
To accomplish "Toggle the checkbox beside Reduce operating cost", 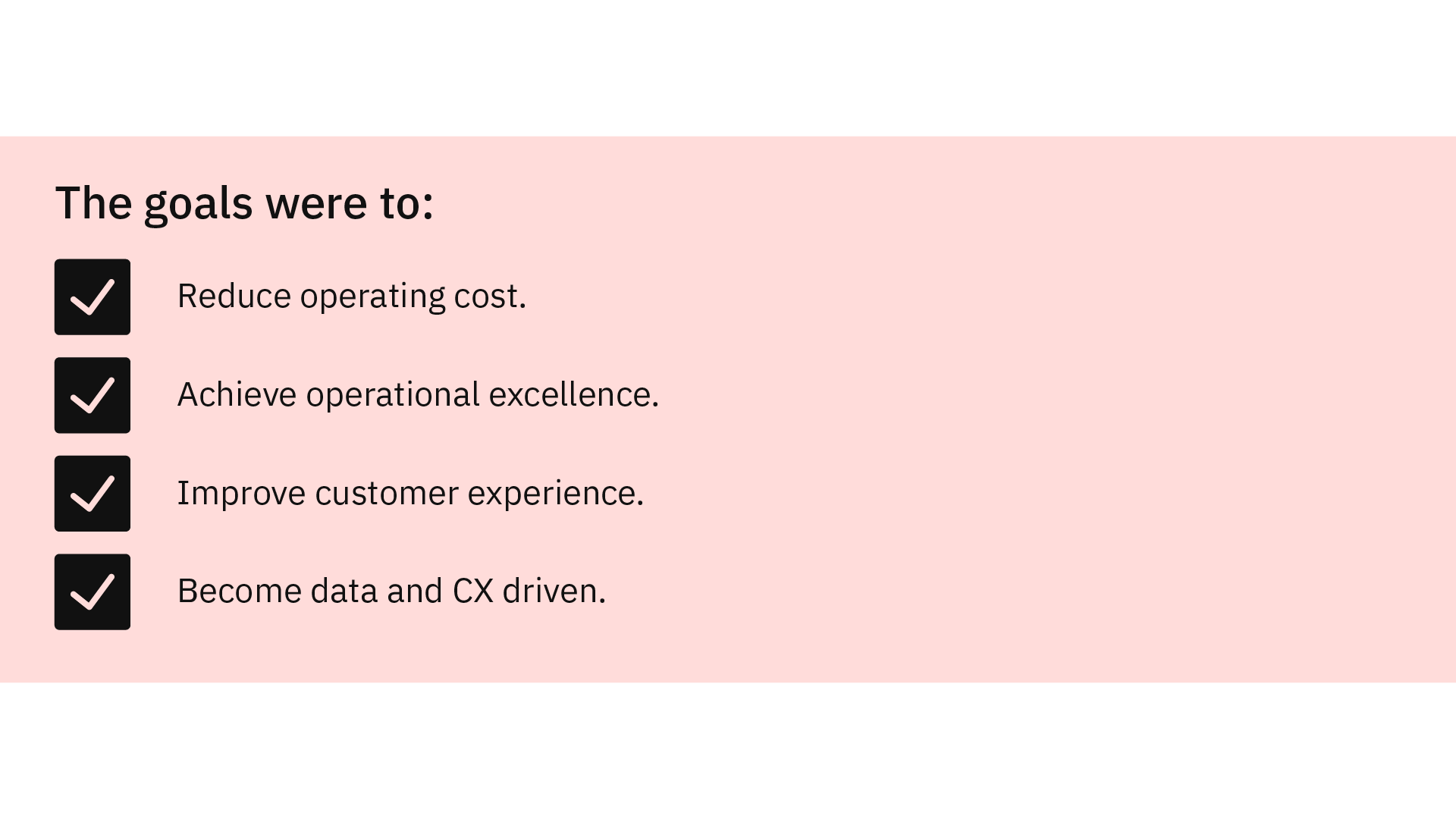I will (93, 297).
